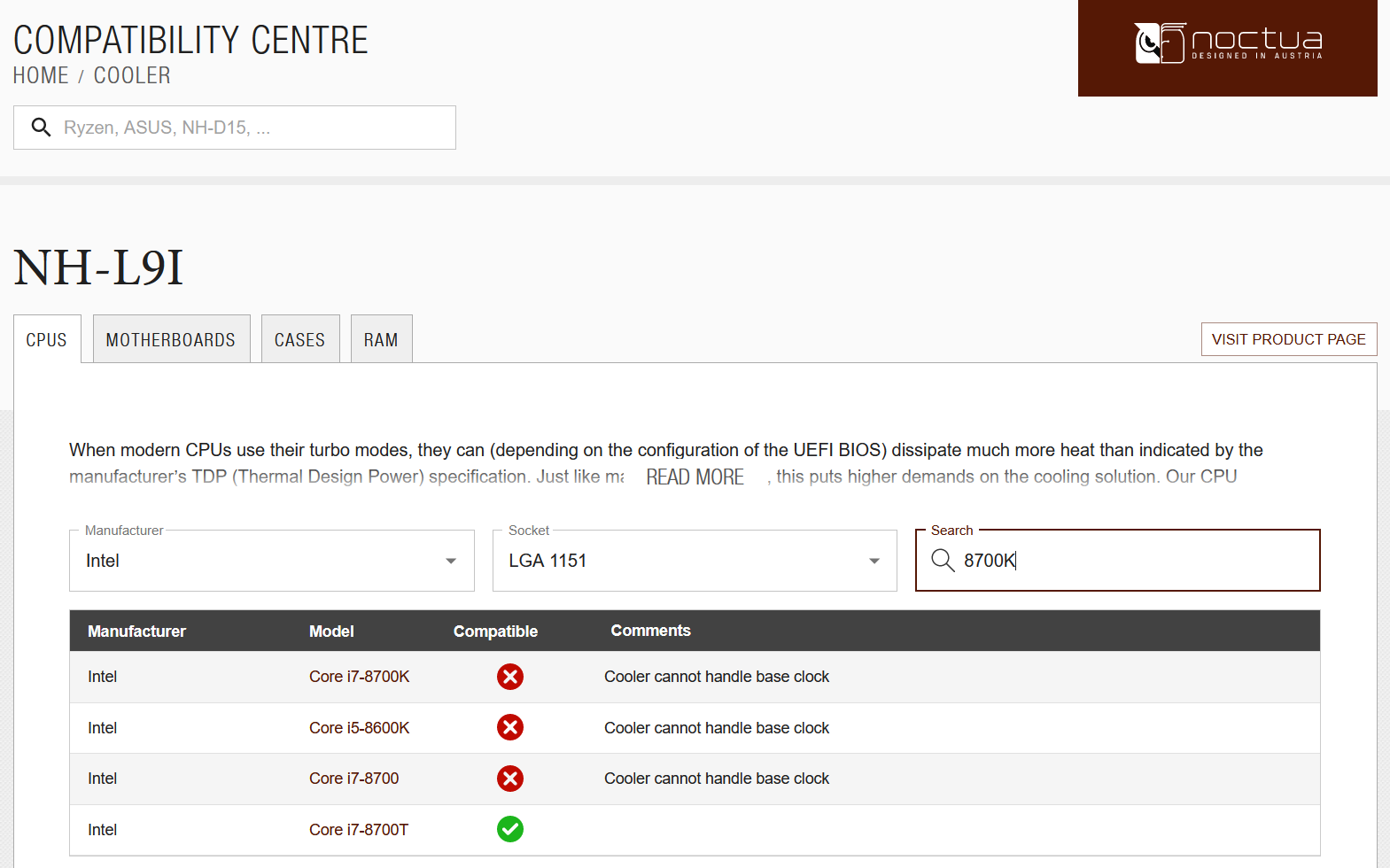This screenshot has width=1390, height=868.
Task: Click into the Search field containing 8700K
Action: 1118,561
